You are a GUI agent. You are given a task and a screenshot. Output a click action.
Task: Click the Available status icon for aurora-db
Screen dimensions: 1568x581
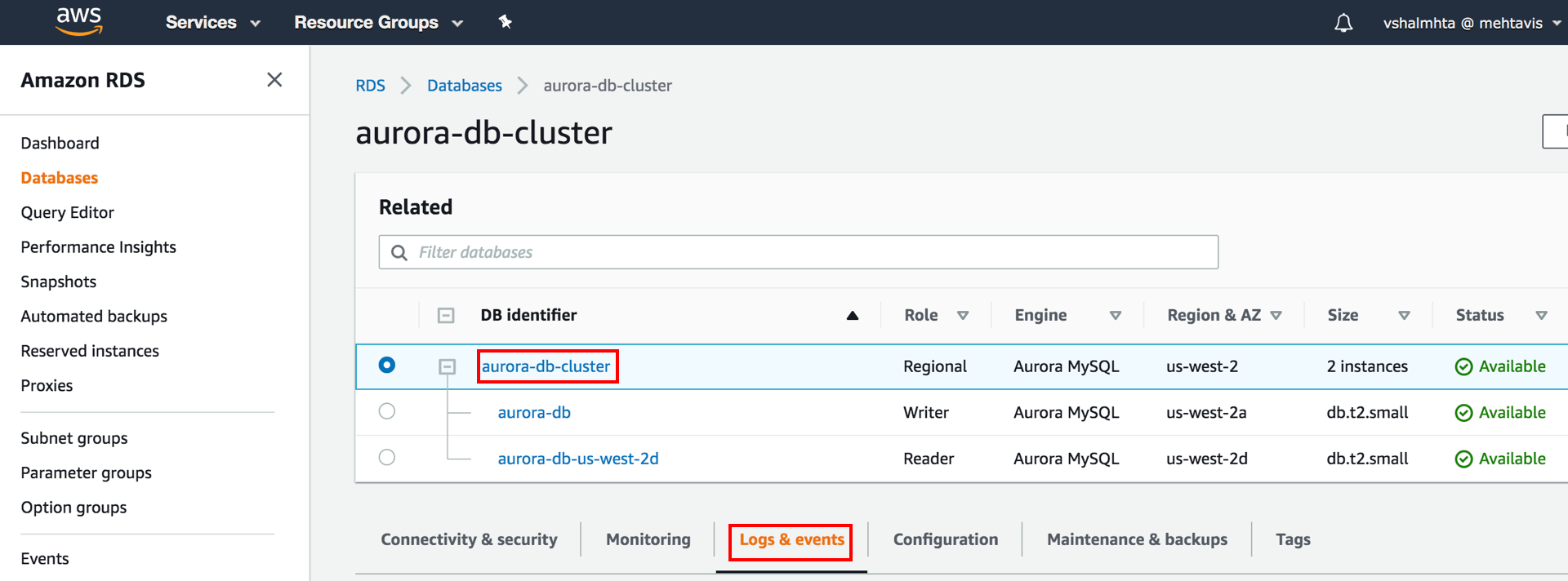click(1463, 413)
